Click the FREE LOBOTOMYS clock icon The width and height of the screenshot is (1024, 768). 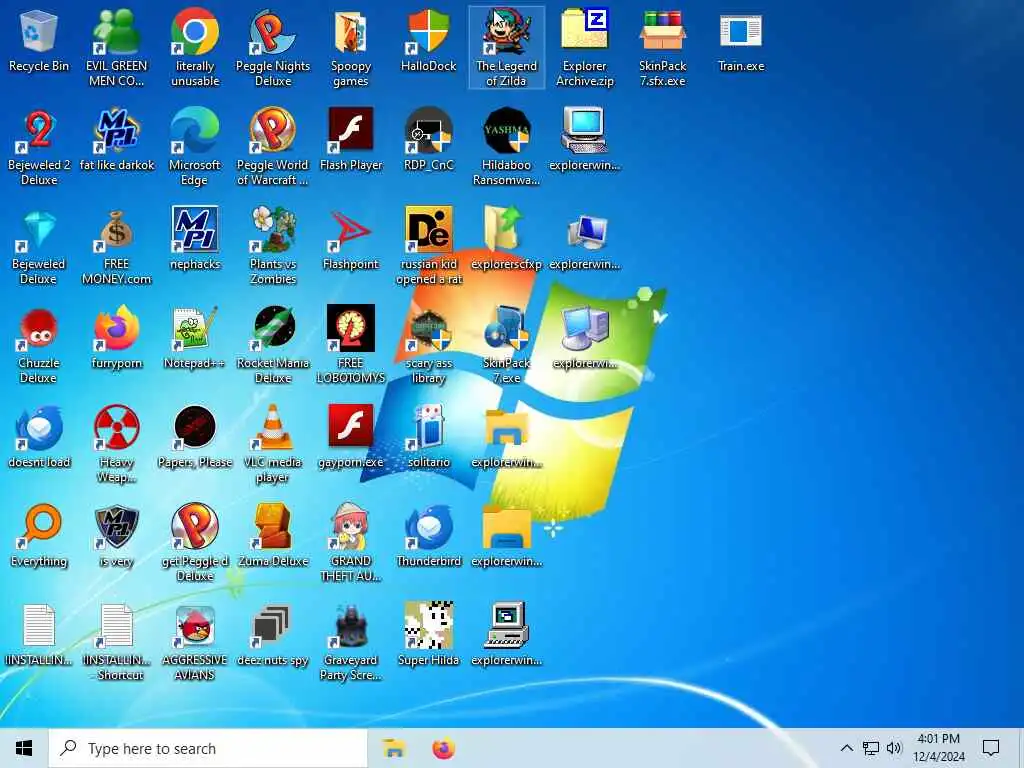(351, 329)
